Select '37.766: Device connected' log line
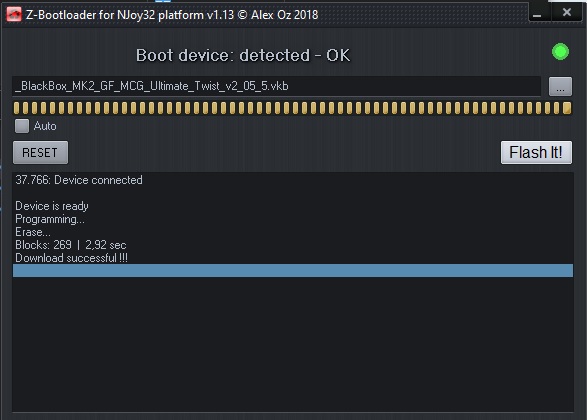The height and width of the screenshot is (420, 588). tap(79, 180)
